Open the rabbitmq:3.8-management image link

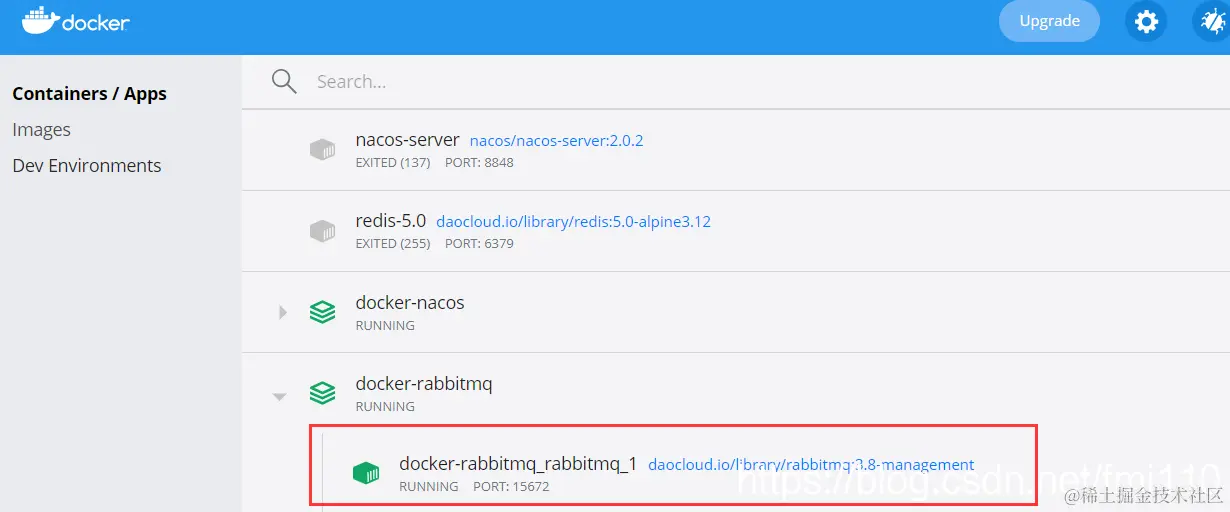click(x=811, y=465)
